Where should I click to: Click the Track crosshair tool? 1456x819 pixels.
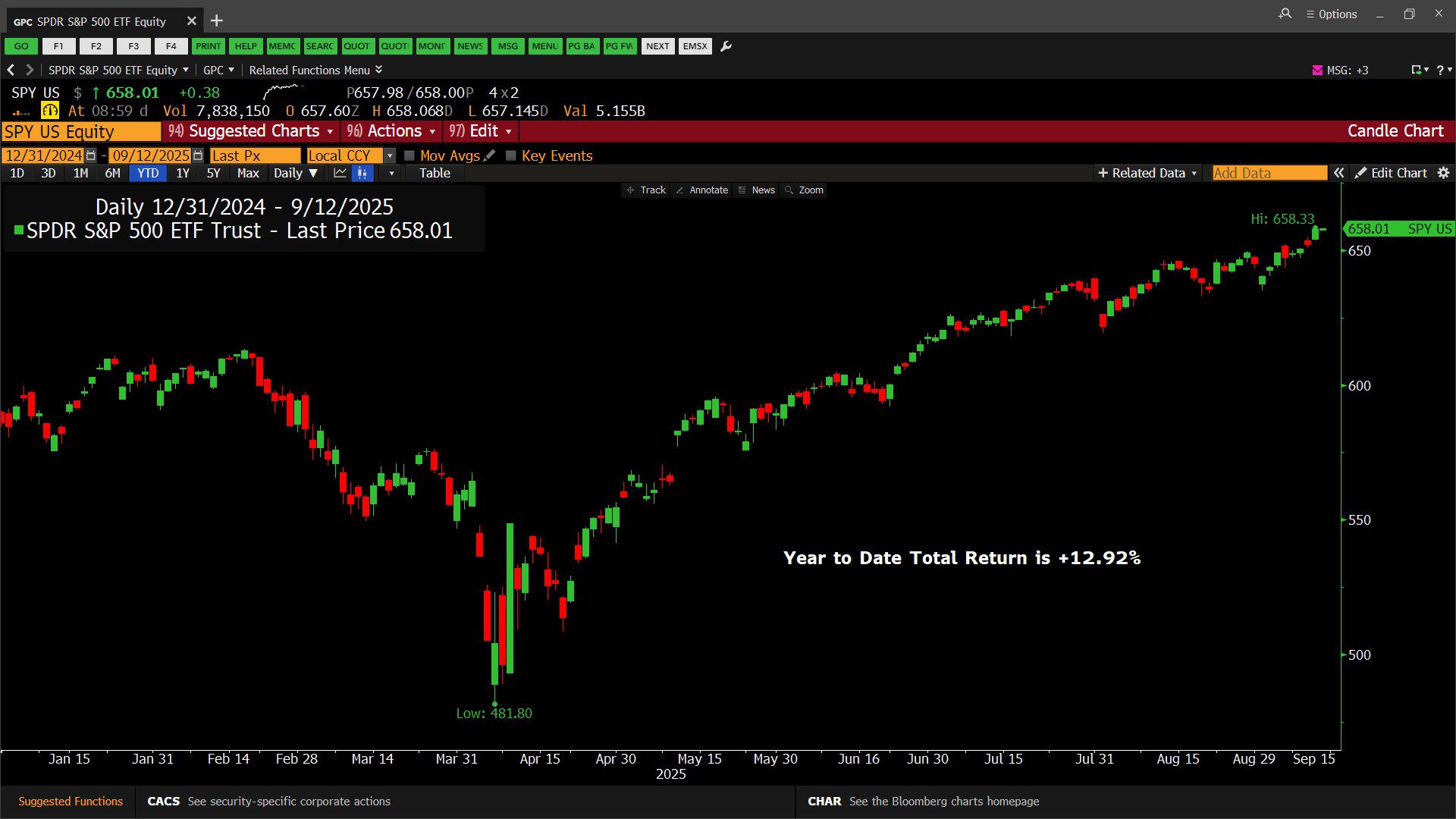coord(646,190)
